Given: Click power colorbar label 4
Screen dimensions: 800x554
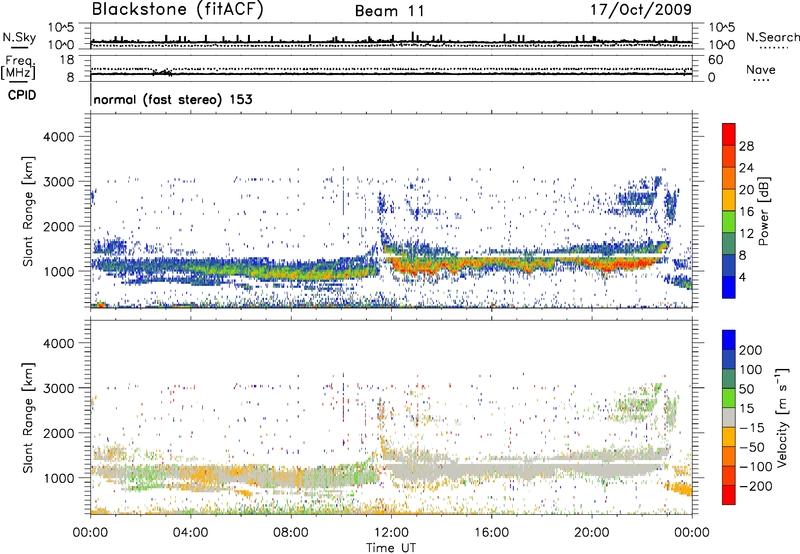Looking at the screenshot, I should coord(742,277).
